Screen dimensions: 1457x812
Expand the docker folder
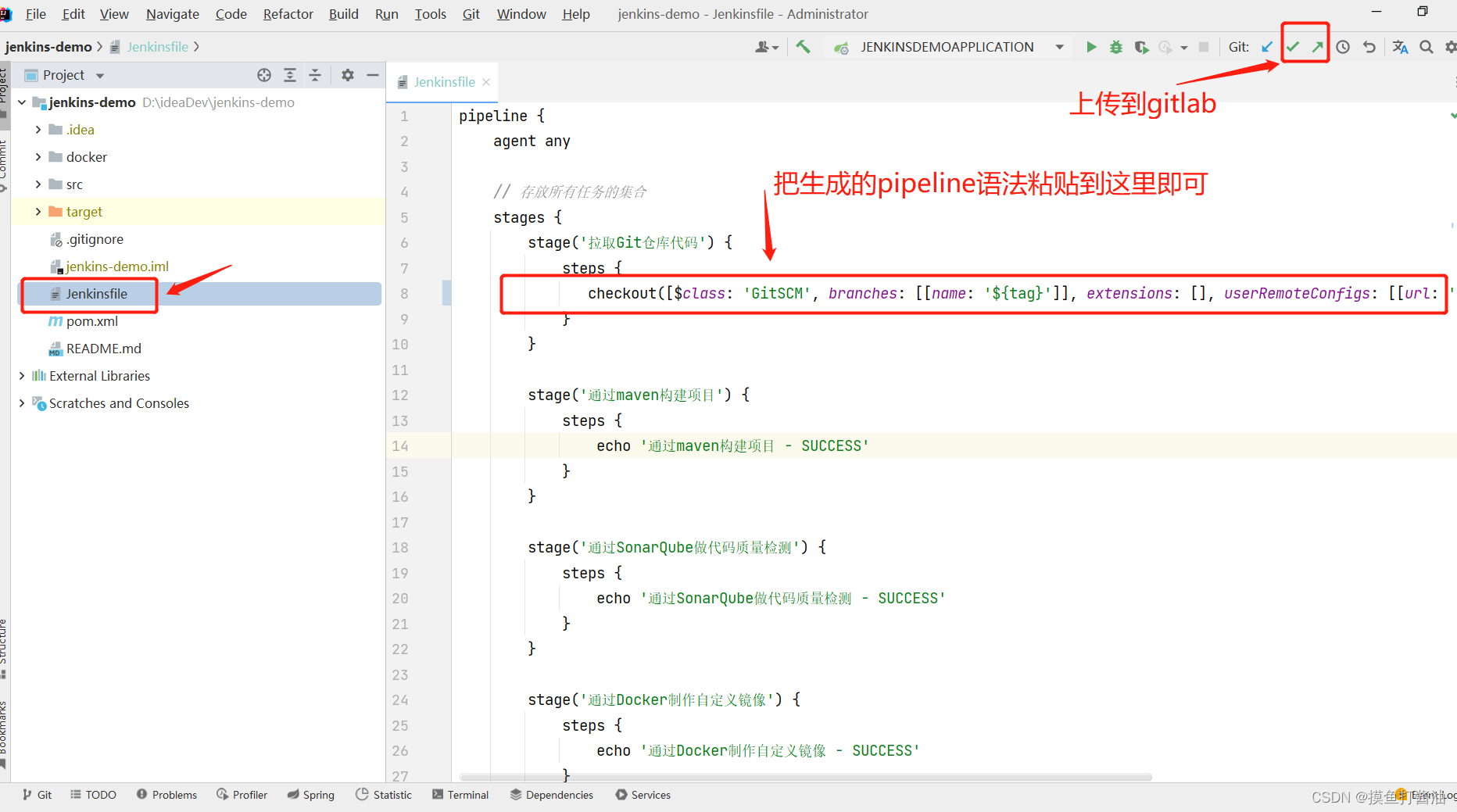click(x=38, y=157)
